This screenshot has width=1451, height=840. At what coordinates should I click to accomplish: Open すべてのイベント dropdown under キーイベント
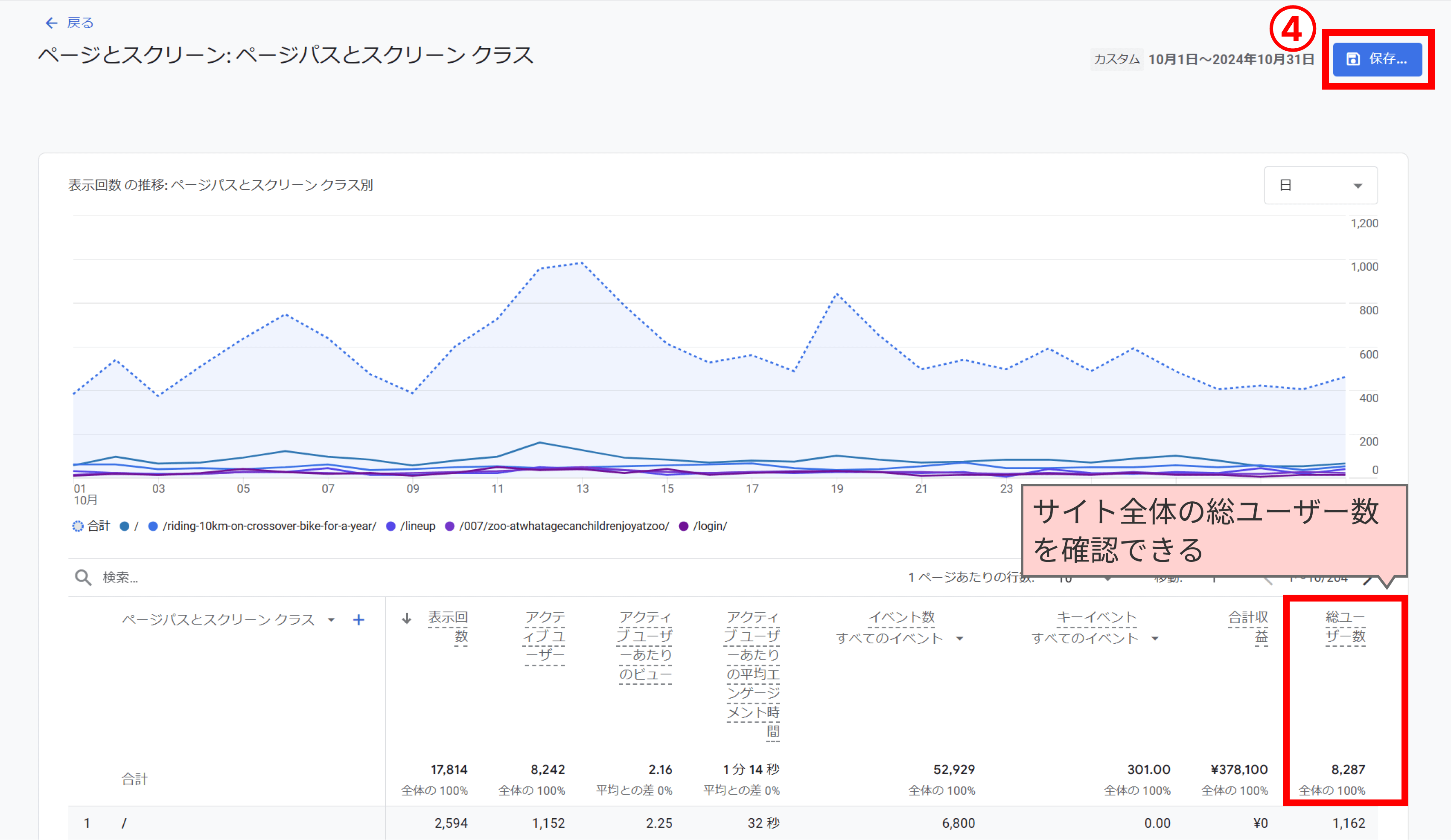pyautogui.click(x=1095, y=639)
